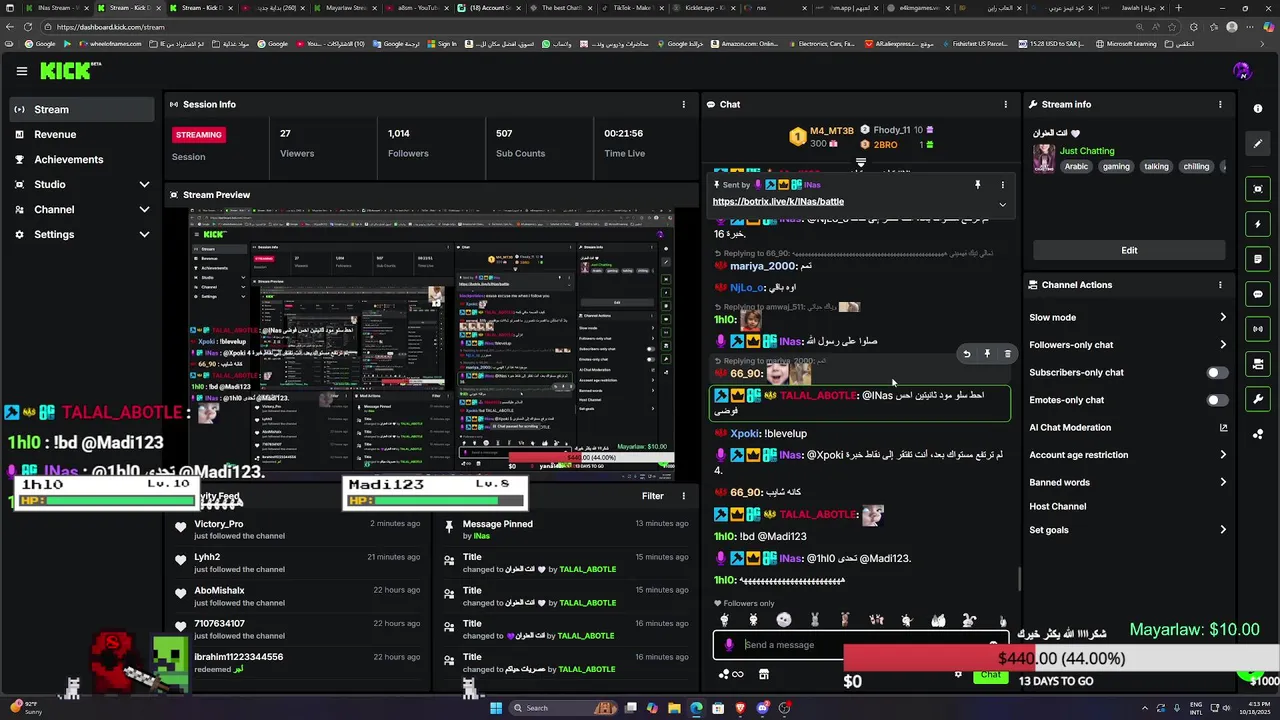Click the notes document icon in right rail

[1258, 259]
